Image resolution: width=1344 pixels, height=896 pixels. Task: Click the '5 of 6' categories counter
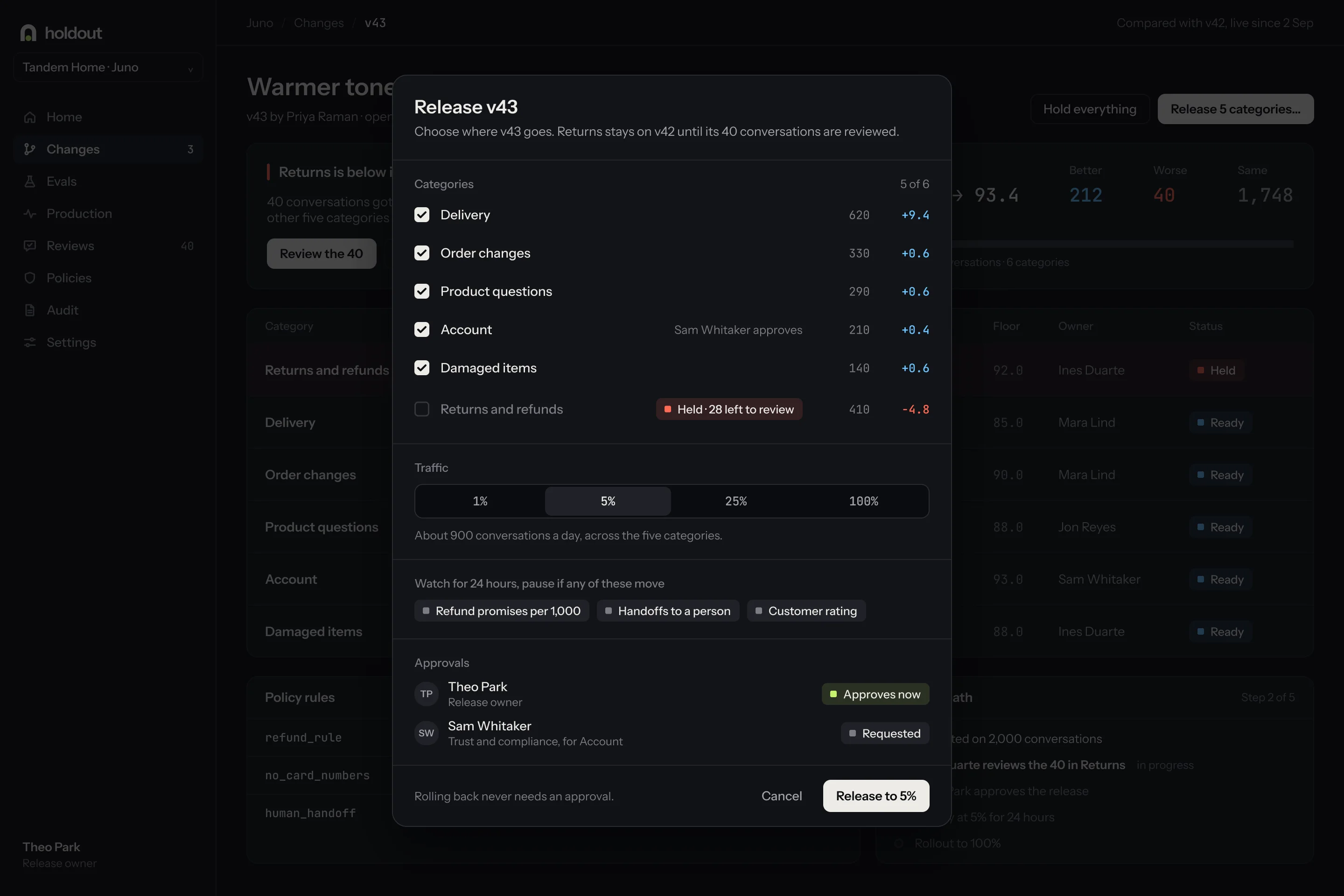point(914,184)
